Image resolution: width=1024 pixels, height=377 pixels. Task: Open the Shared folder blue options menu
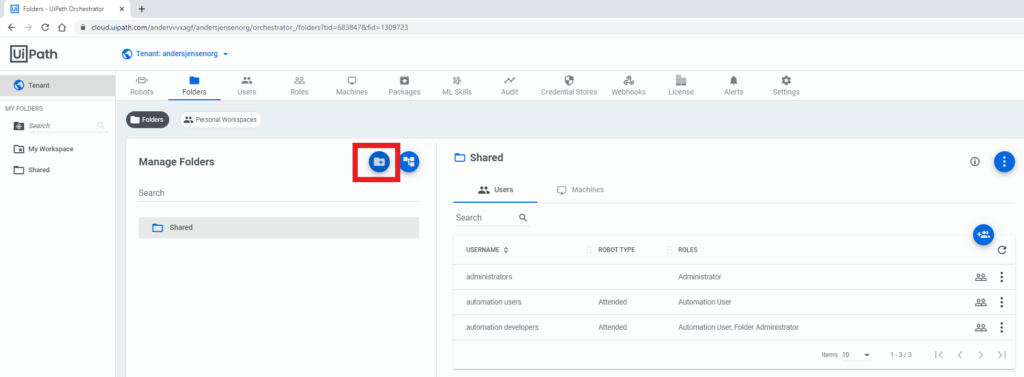click(x=1004, y=161)
